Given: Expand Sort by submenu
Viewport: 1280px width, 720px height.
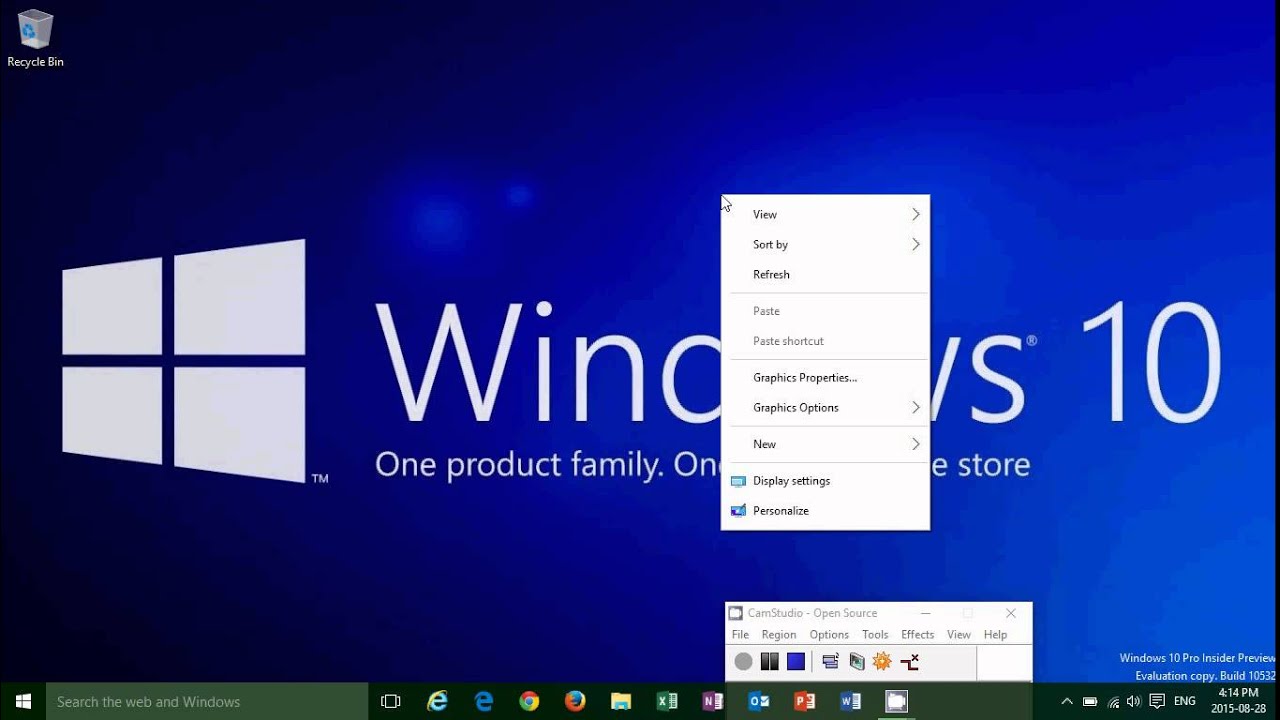Looking at the screenshot, I should pyautogui.click(x=825, y=244).
